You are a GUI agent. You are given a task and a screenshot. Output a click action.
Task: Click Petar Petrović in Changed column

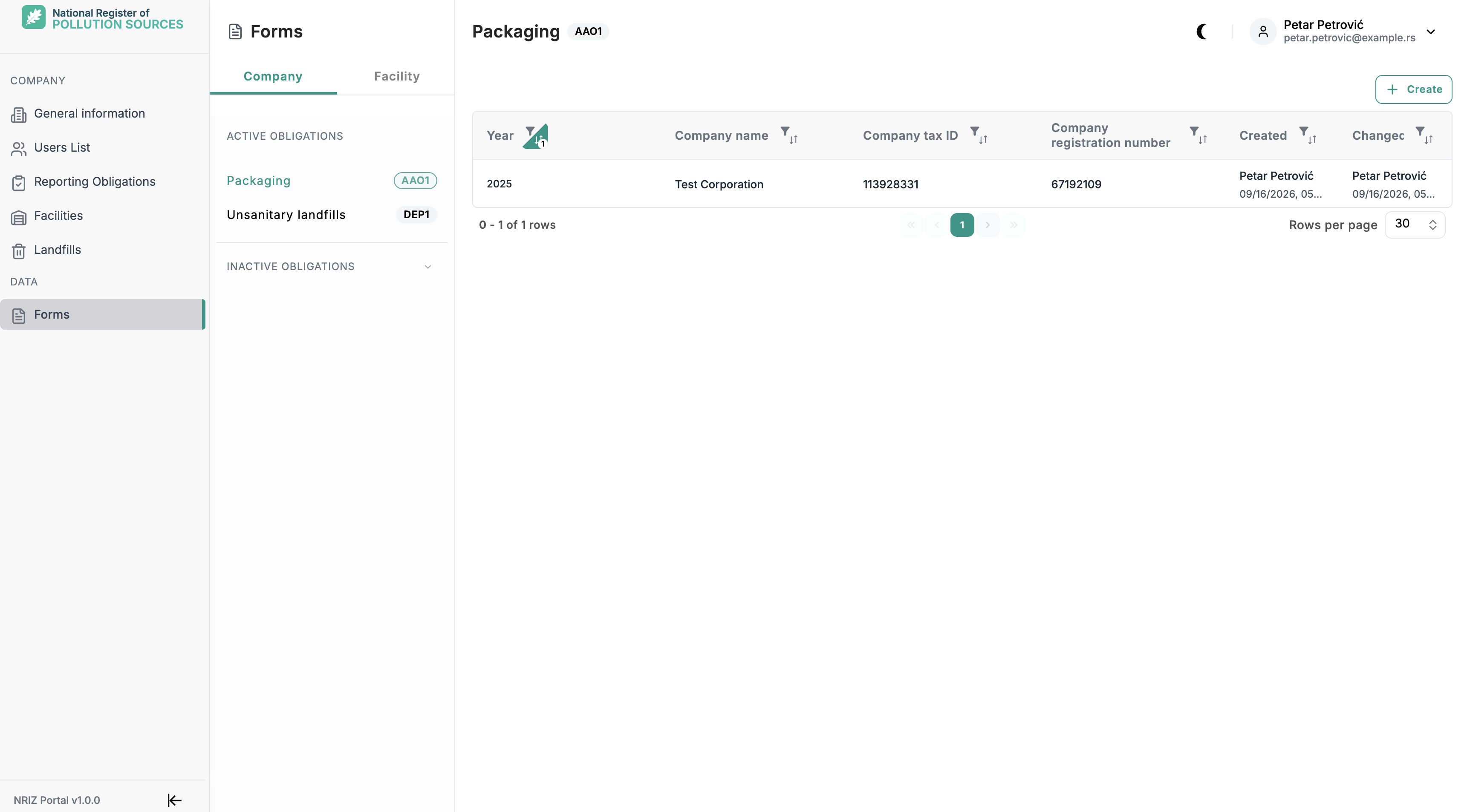(1389, 176)
